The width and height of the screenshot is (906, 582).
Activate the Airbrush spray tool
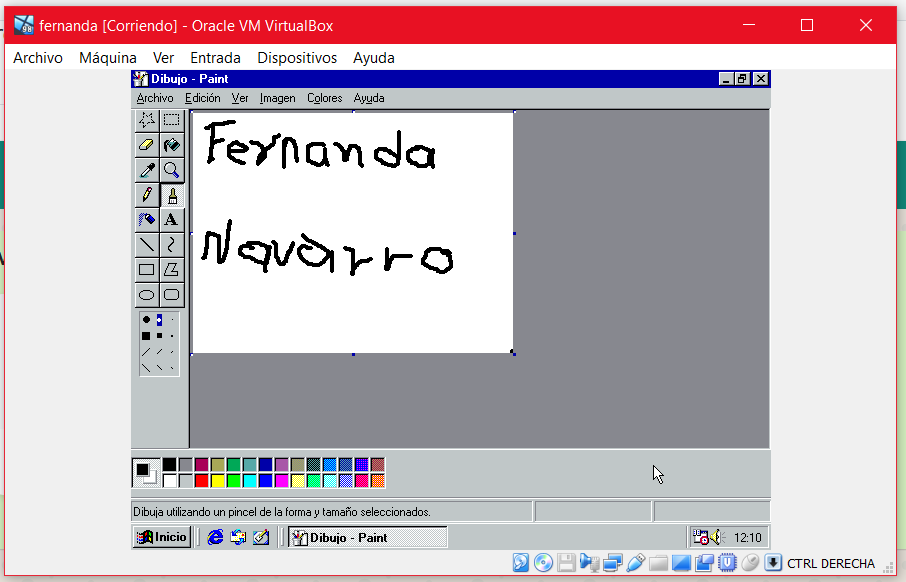click(x=146, y=220)
